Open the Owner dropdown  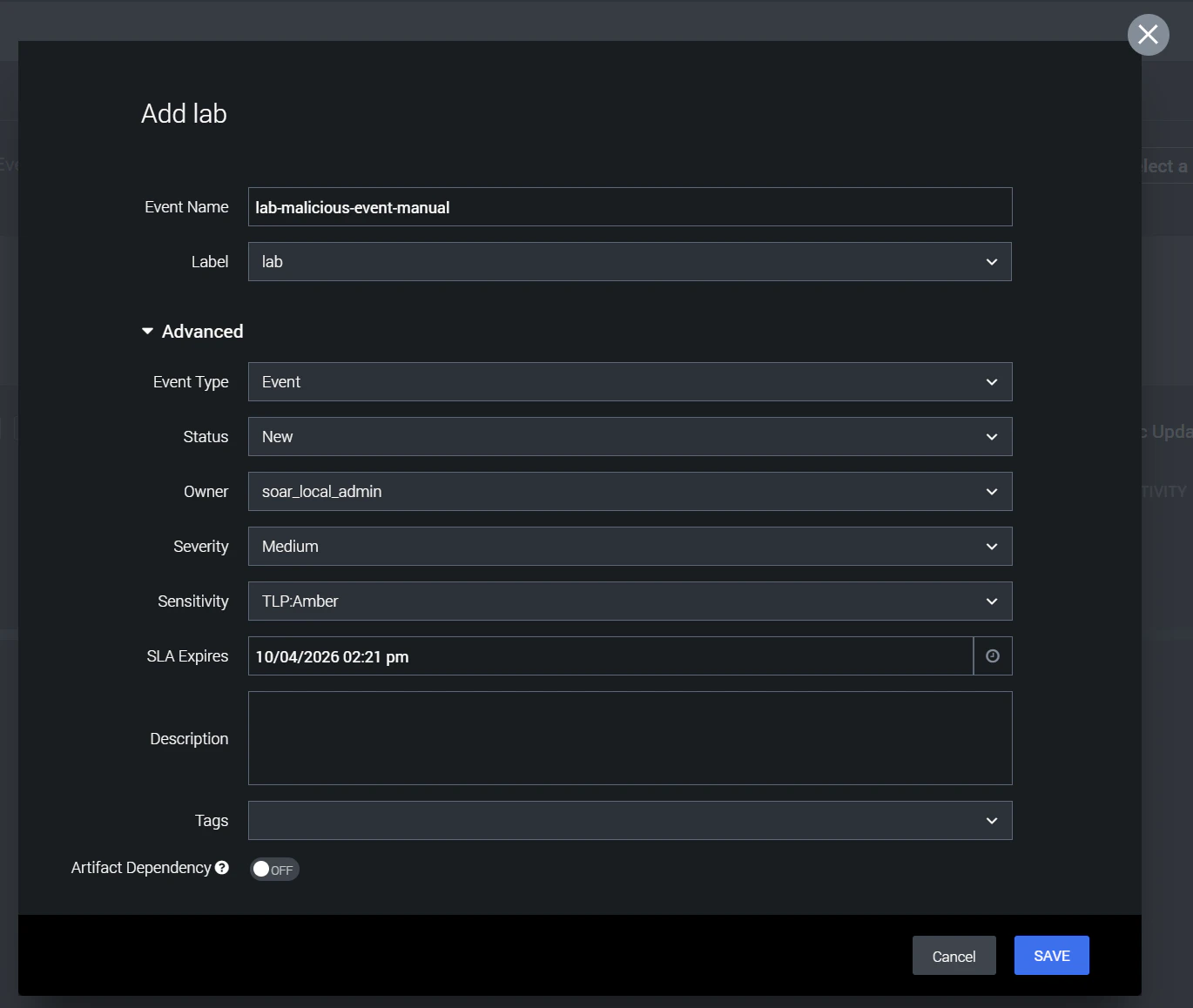point(630,492)
